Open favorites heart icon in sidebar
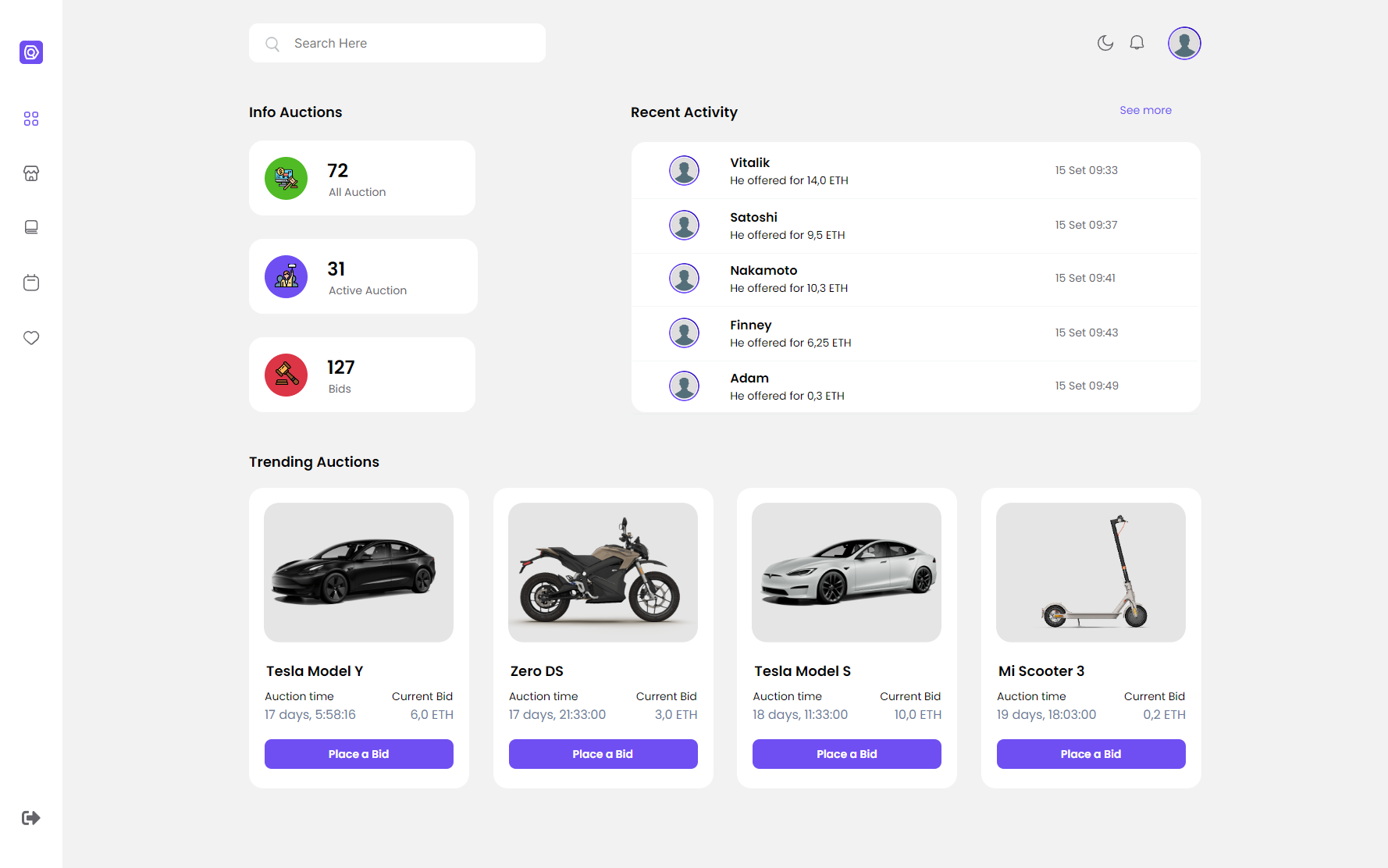Viewport: 1388px width, 868px height. click(x=31, y=338)
